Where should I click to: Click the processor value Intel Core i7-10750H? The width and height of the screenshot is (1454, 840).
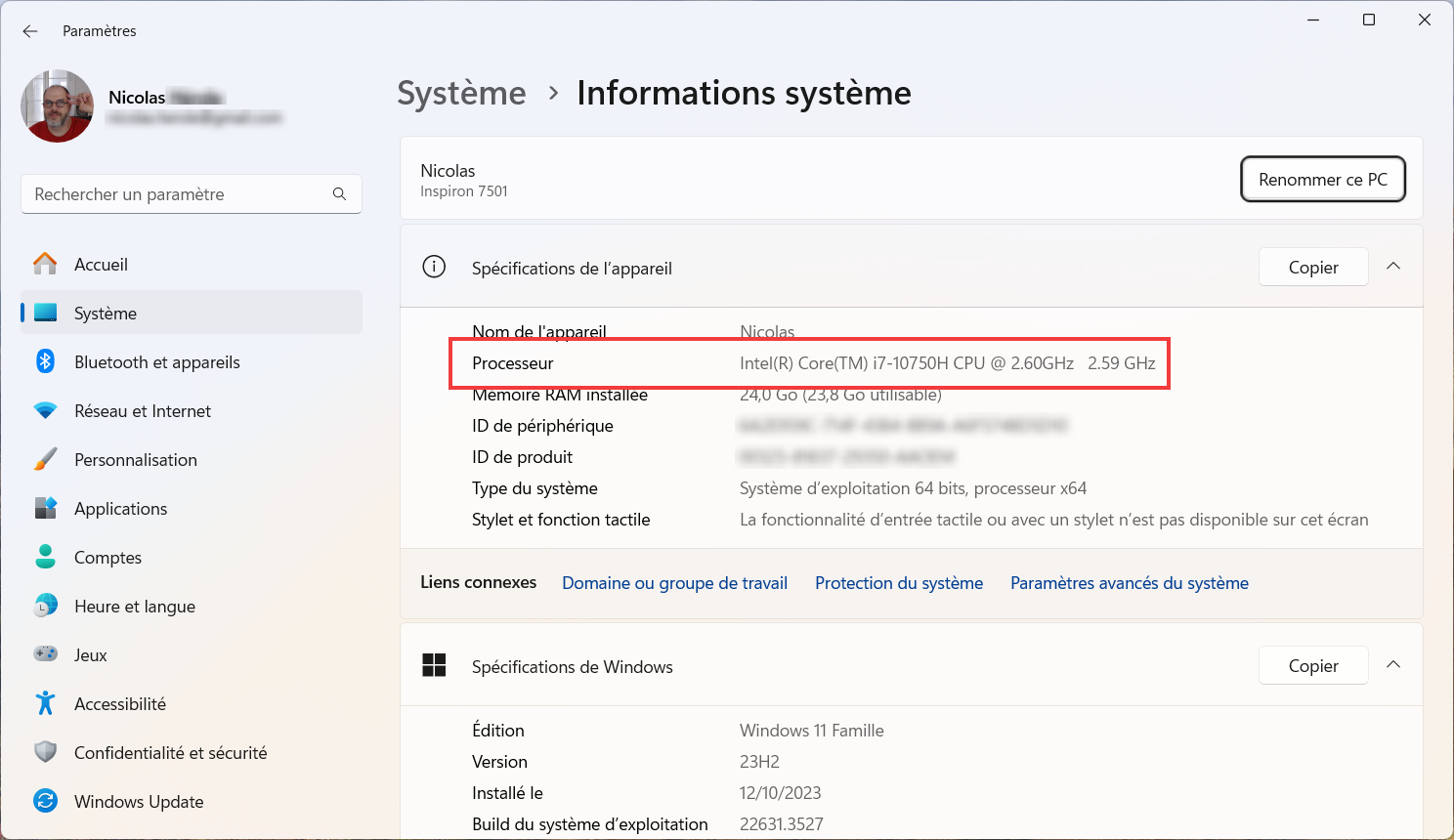point(947,363)
